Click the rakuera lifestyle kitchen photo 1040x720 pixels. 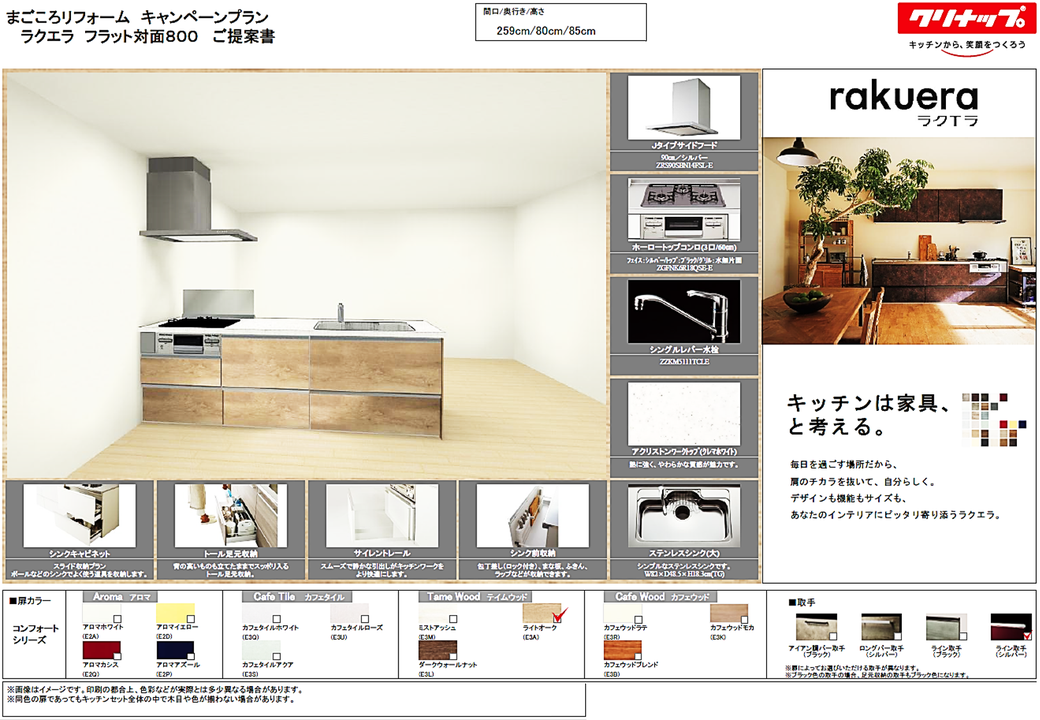tap(899, 241)
